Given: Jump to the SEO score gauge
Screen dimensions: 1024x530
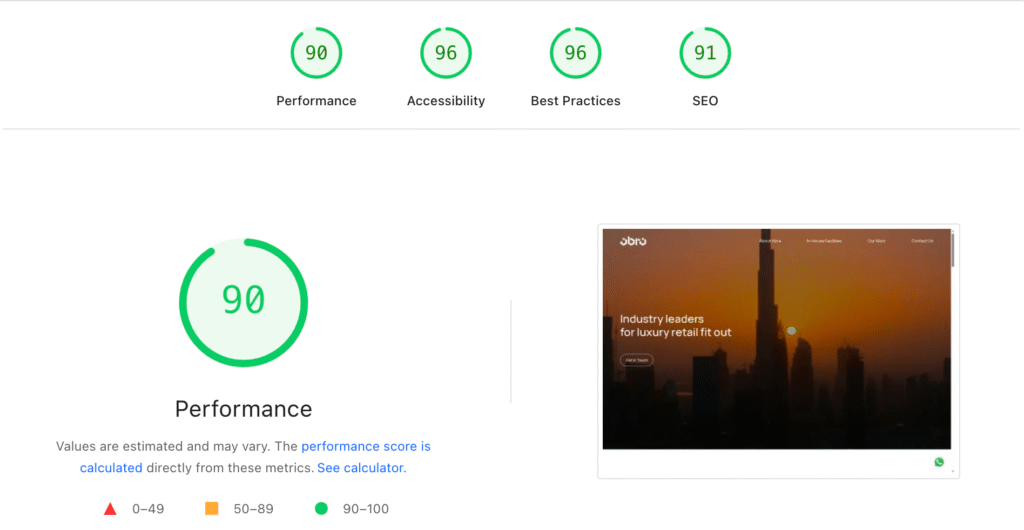Looking at the screenshot, I should (x=705, y=54).
